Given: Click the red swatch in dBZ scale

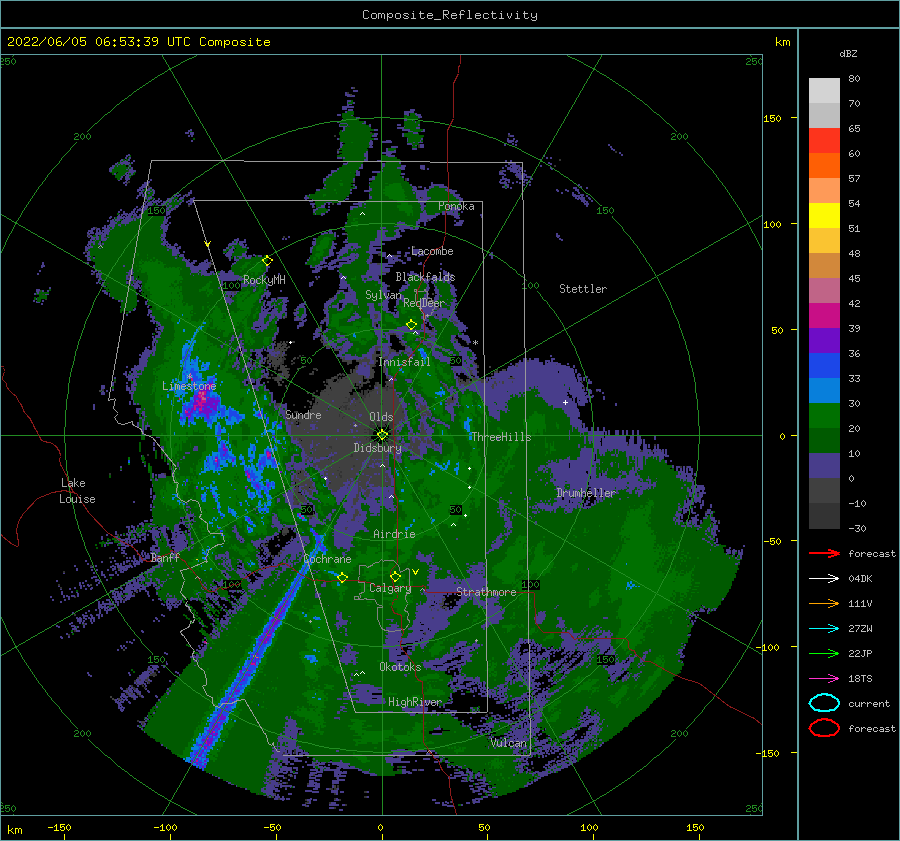Looking at the screenshot, I should 824,141.
